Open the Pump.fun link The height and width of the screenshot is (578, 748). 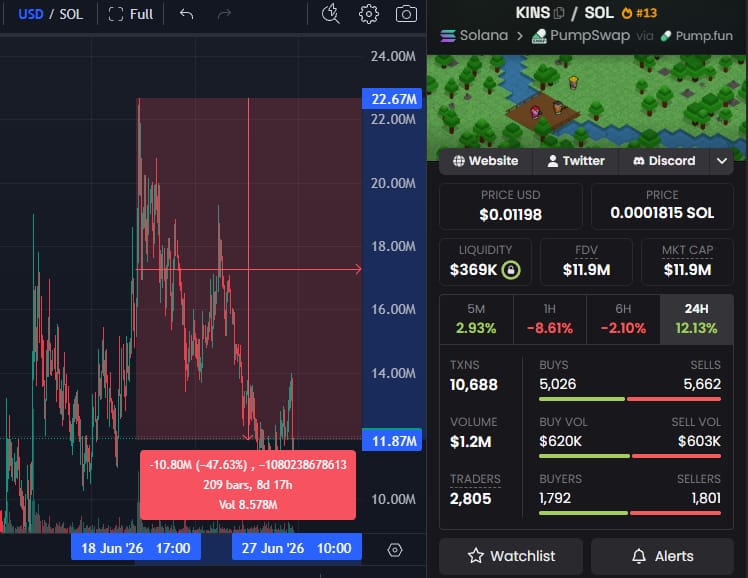696,36
